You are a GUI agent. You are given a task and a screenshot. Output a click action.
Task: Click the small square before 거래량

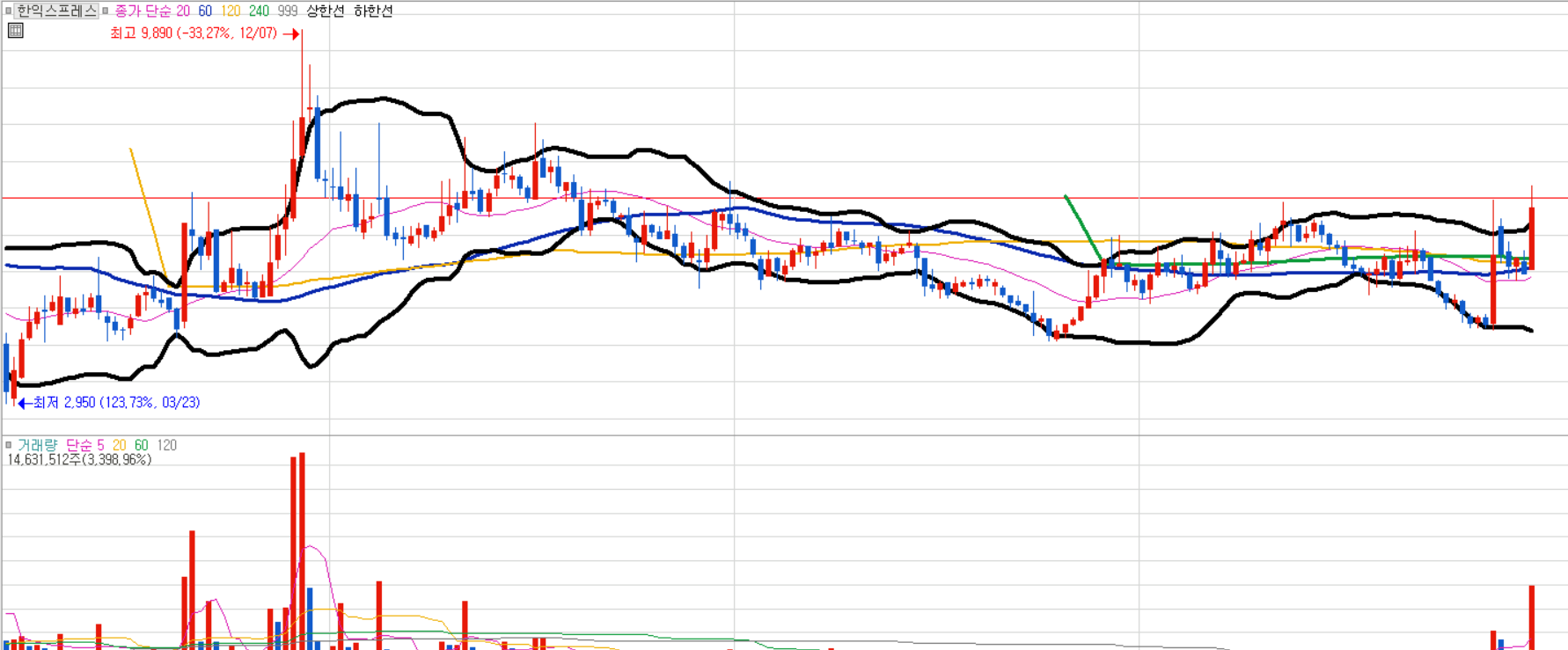tap(9, 445)
